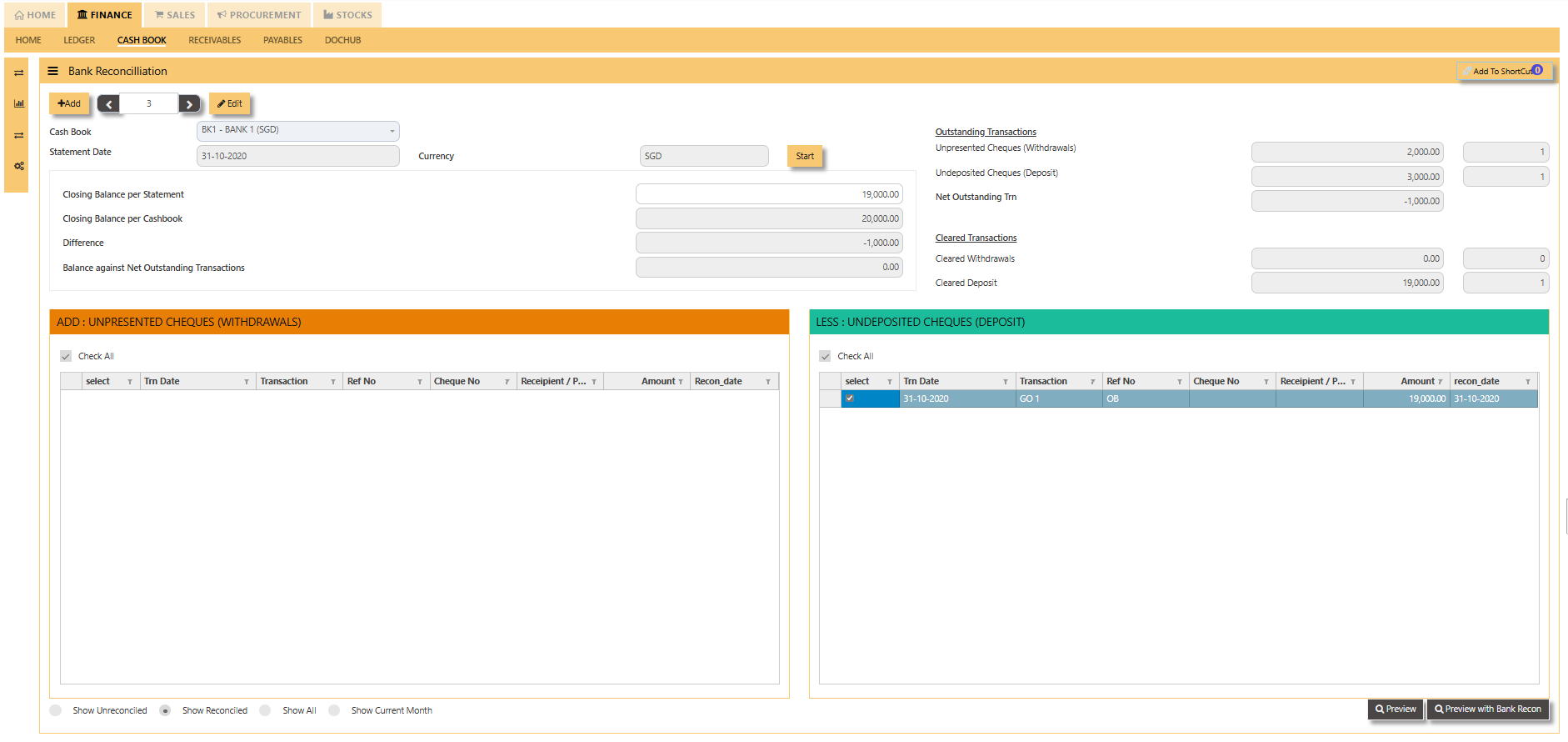Filter the Amount column in withdrawals grid
The image size is (1568, 742).
click(681, 382)
